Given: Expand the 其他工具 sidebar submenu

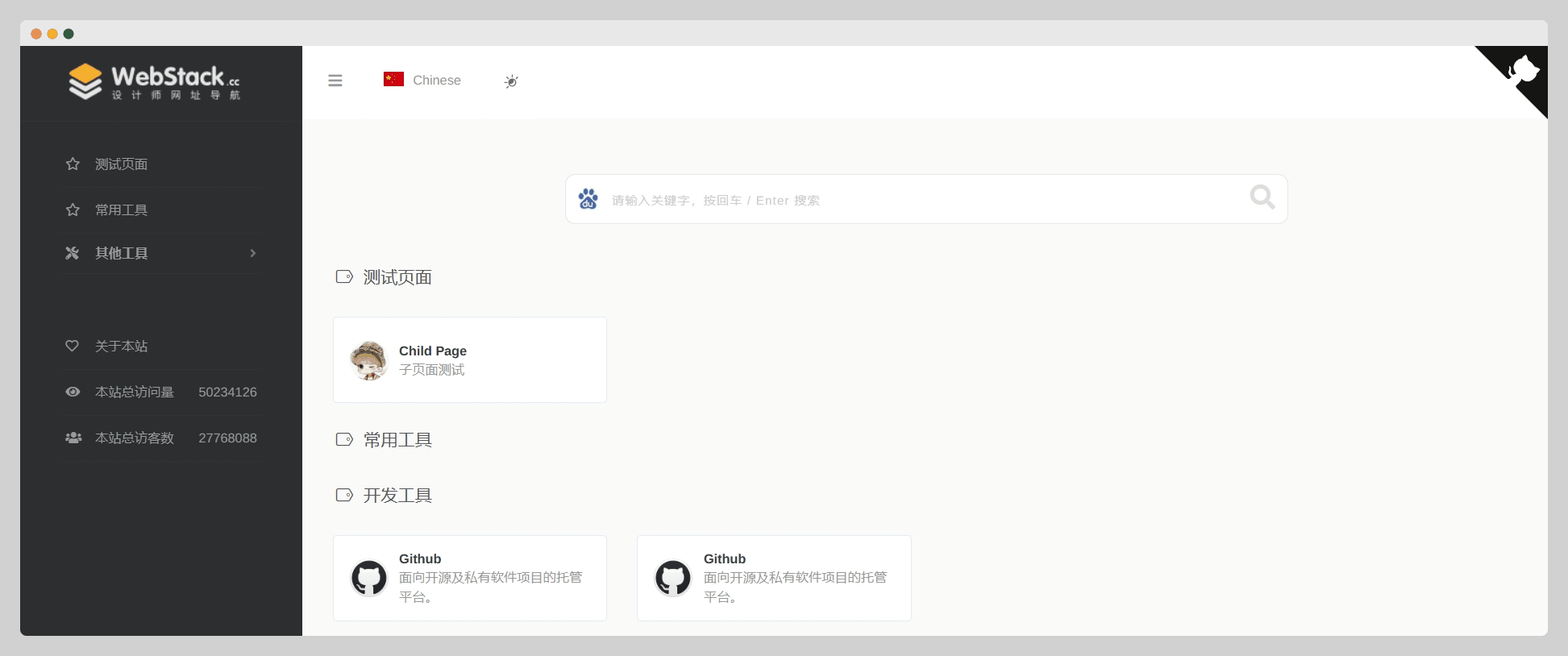Looking at the screenshot, I should pyautogui.click(x=121, y=253).
